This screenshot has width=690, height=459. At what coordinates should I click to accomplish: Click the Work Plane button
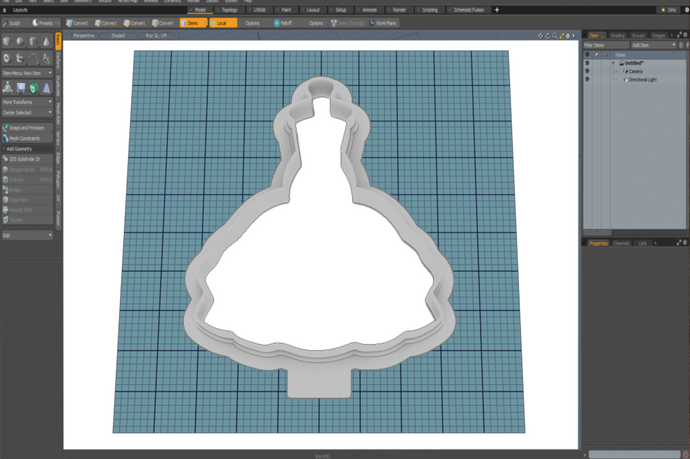pyautogui.click(x=383, y=23)
